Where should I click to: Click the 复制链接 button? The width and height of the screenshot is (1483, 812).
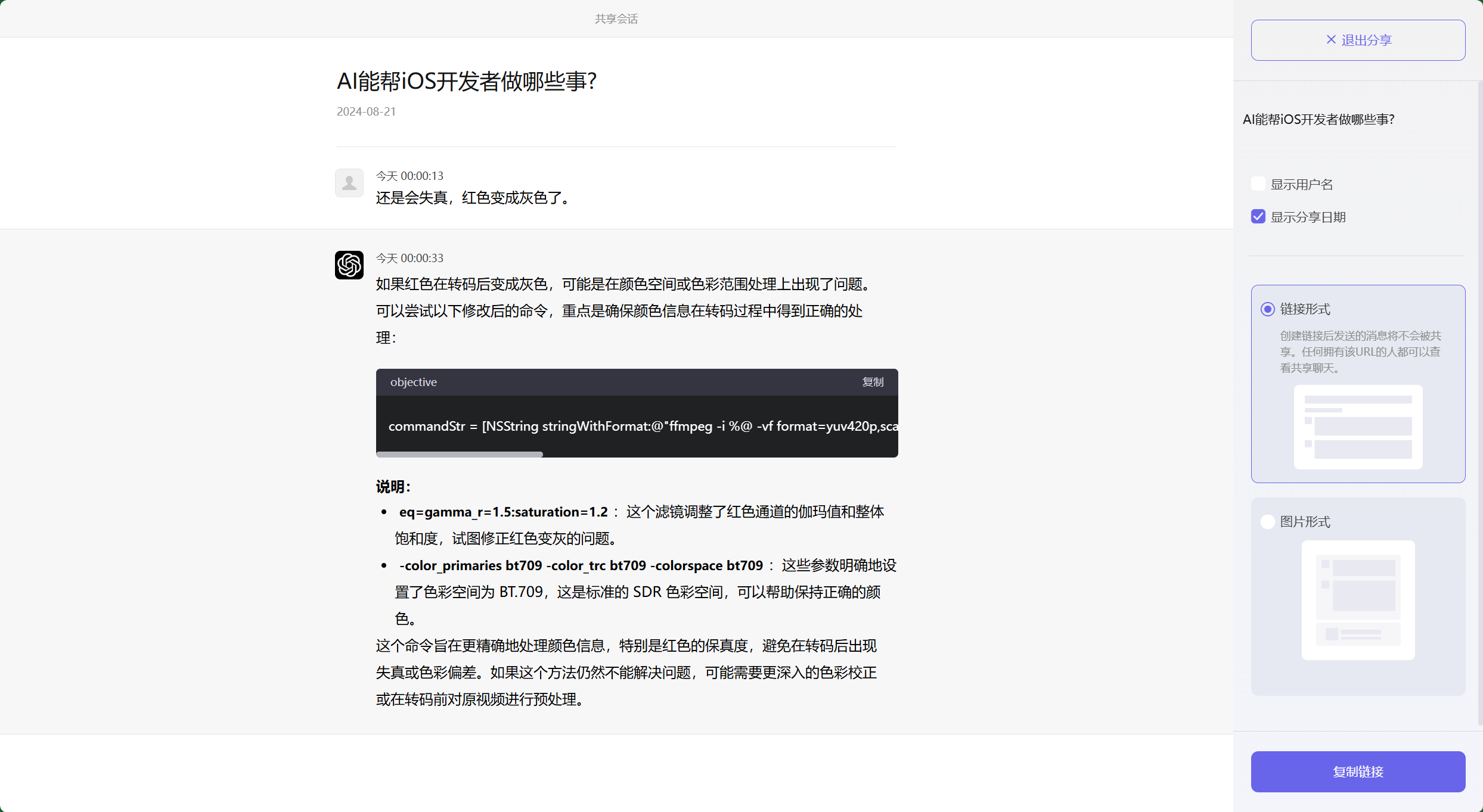(1358, 771)
